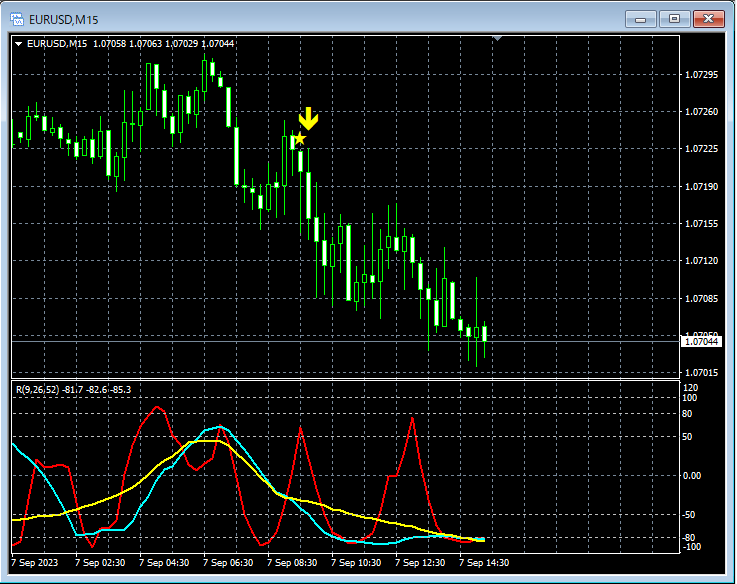Click the 7 Sep 14:30 time label

(484, 562)
